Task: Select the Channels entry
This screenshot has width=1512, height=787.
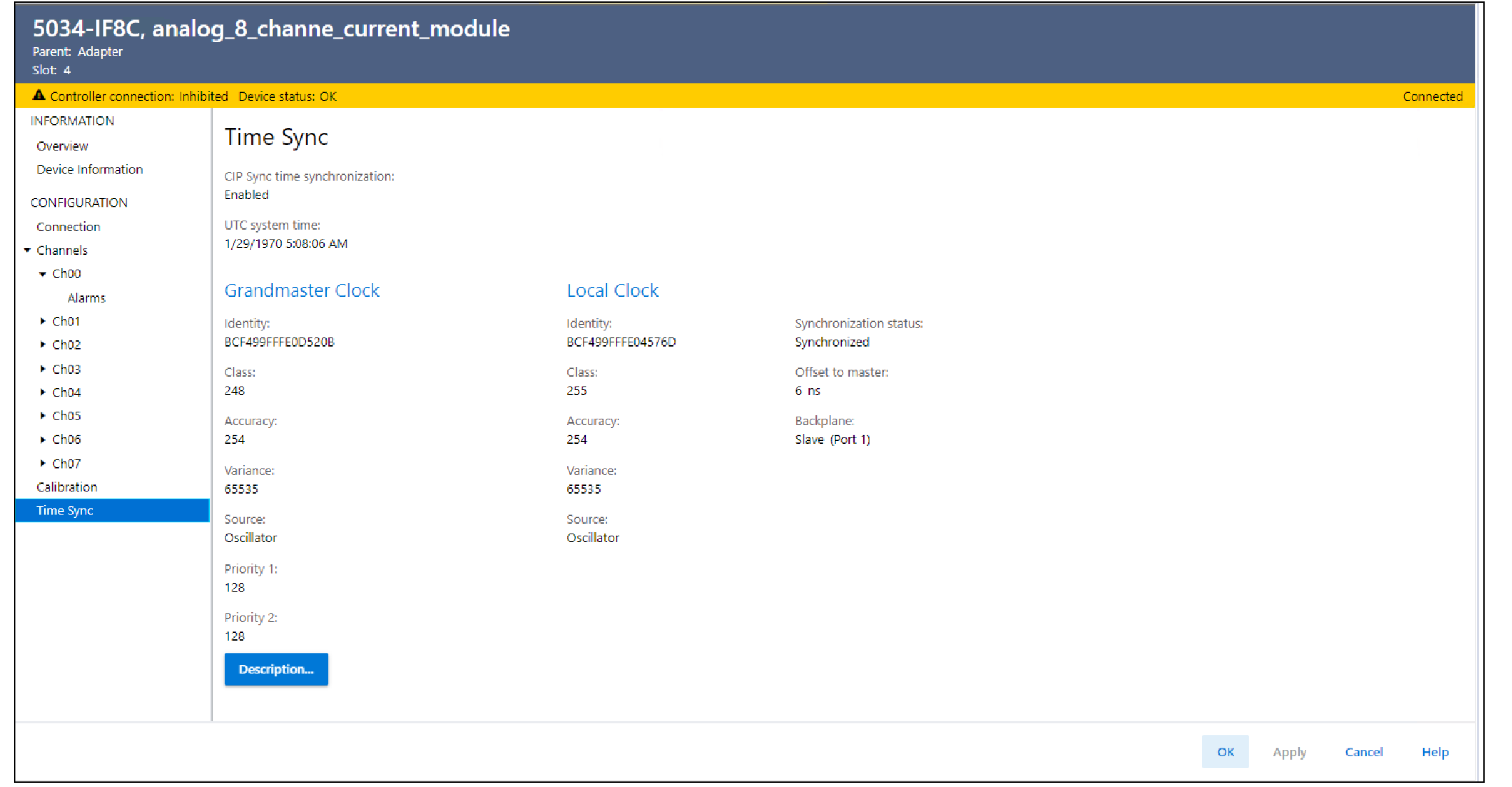Action: [x=62, y=250]
